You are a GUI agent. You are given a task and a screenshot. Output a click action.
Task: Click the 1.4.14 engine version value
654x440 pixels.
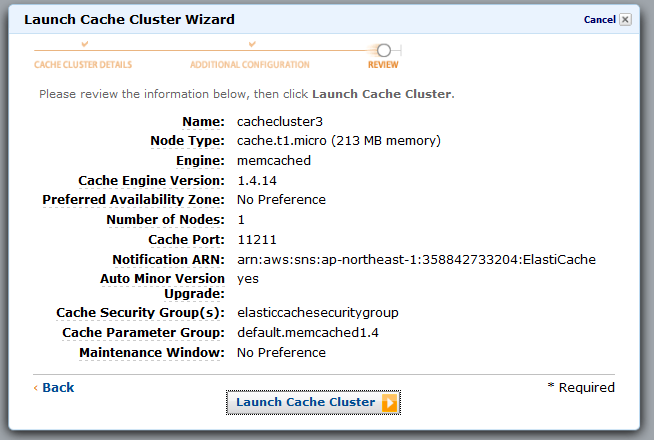tap(257, 181)
